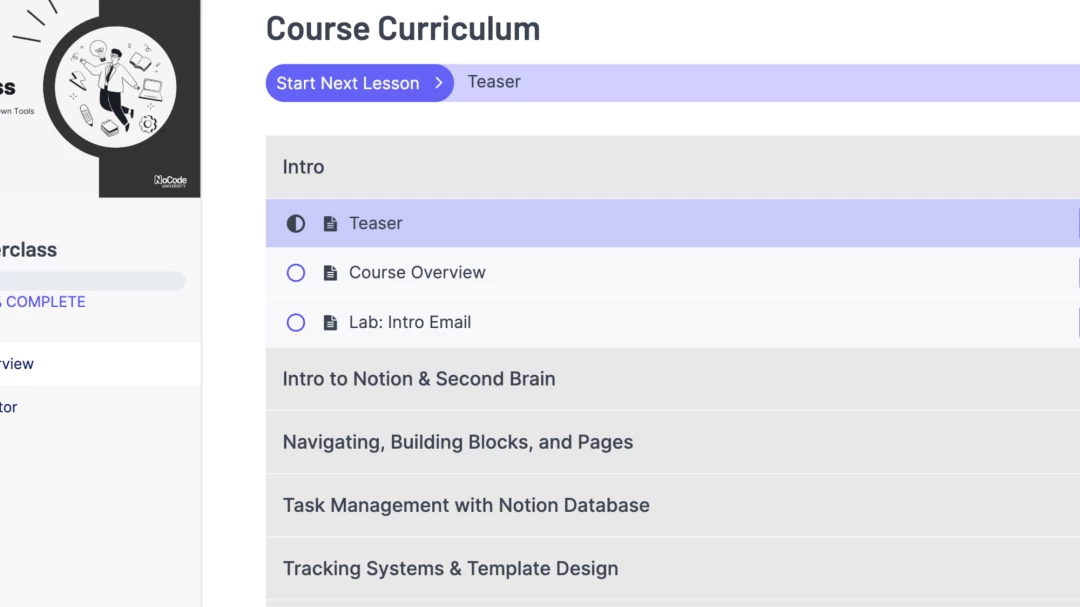Screen dimensions: 1080x607
Task: Expand Intro to Notion & Second Brain
Action: [x=419, y=379]
